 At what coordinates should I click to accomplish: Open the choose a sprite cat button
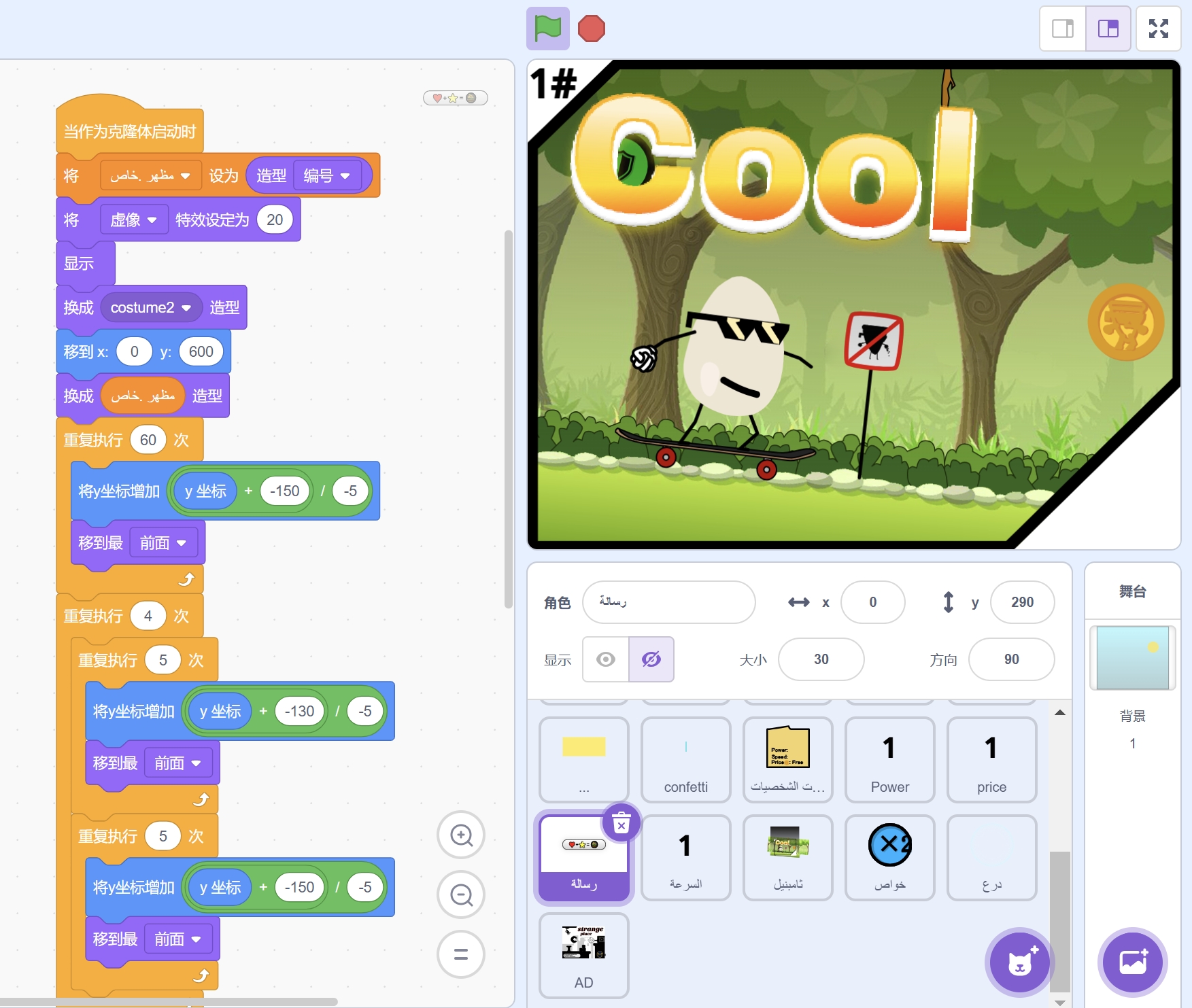click(1019, 962)
